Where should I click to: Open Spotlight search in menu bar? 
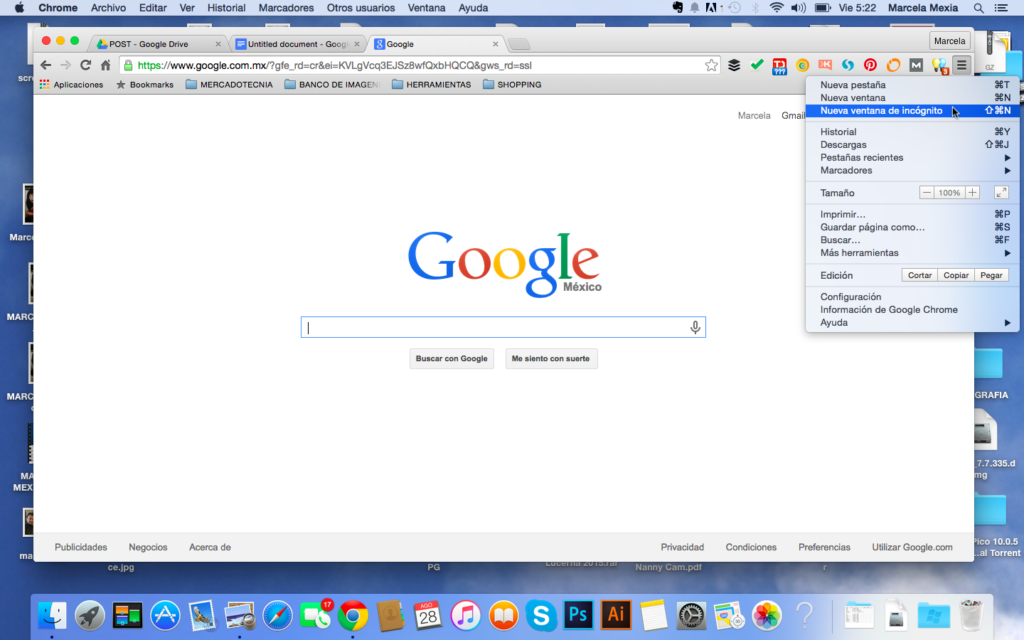tap(978, 8)
